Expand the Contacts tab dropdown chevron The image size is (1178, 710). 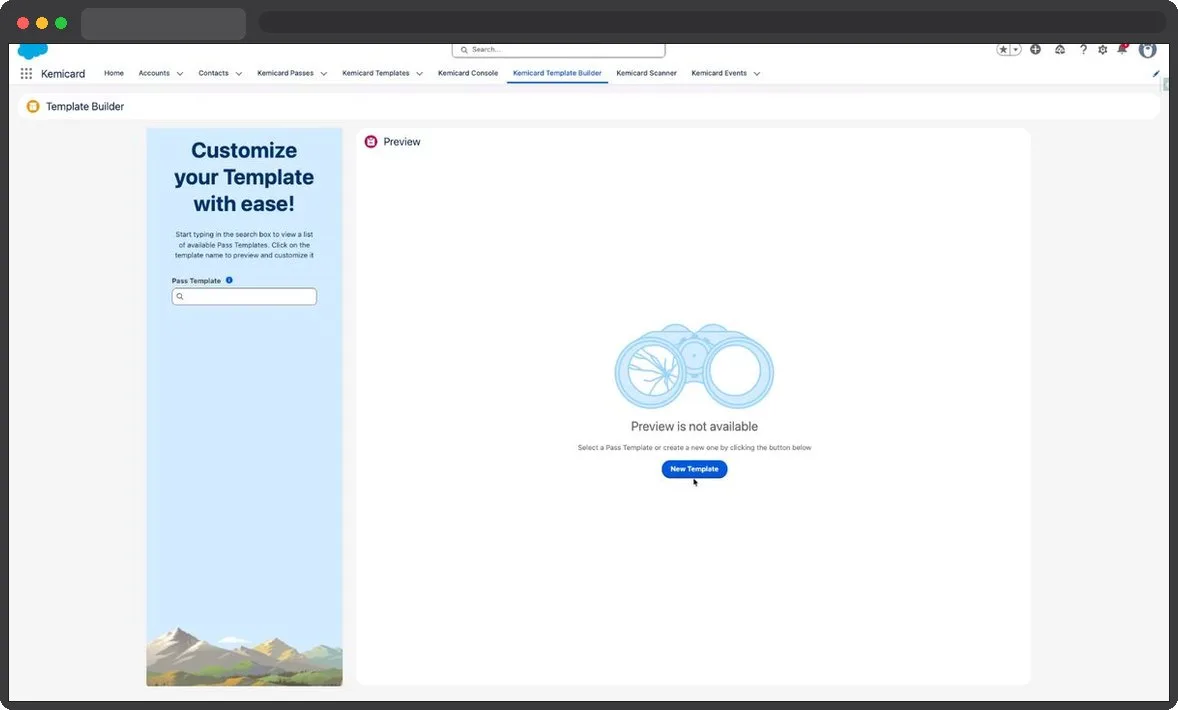click(x=239, y=74)
